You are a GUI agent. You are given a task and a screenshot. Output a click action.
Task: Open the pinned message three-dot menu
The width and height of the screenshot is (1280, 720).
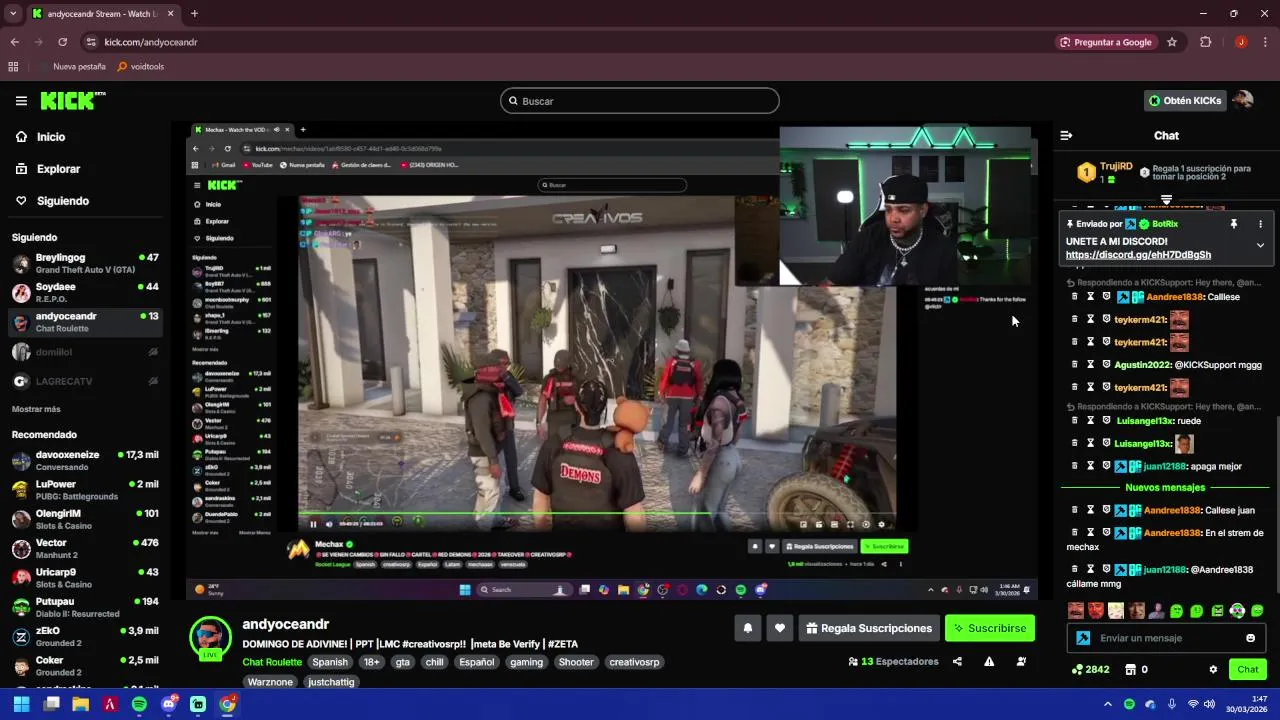(x=1260, y=224)
